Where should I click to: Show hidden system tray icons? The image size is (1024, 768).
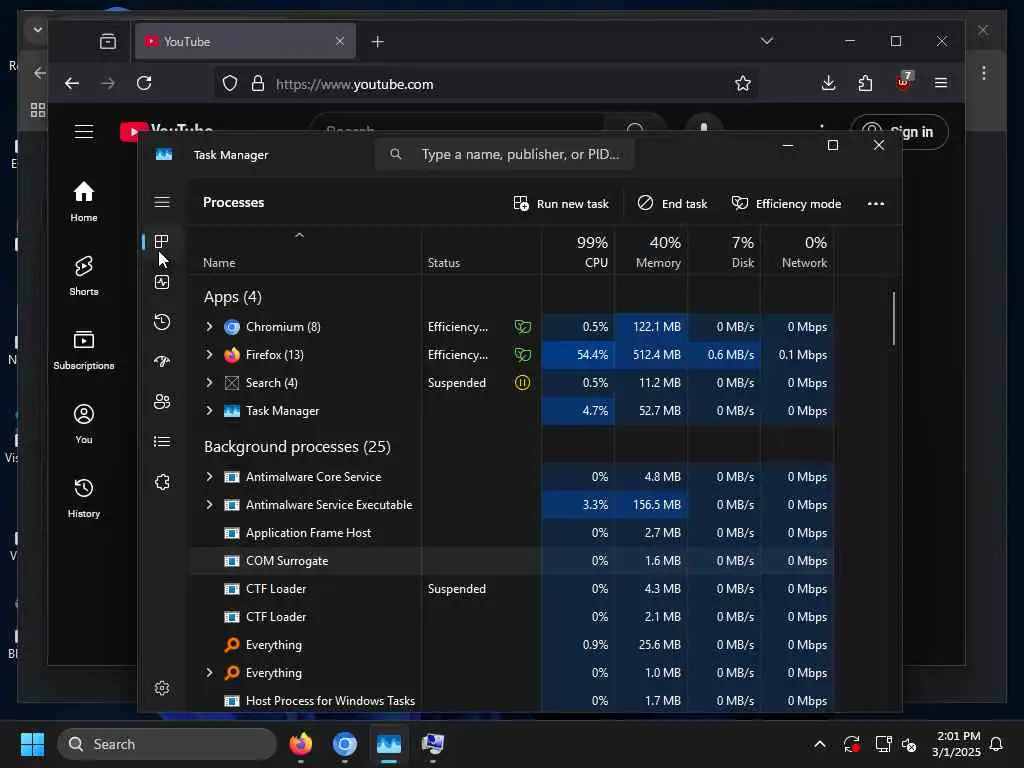820,744
